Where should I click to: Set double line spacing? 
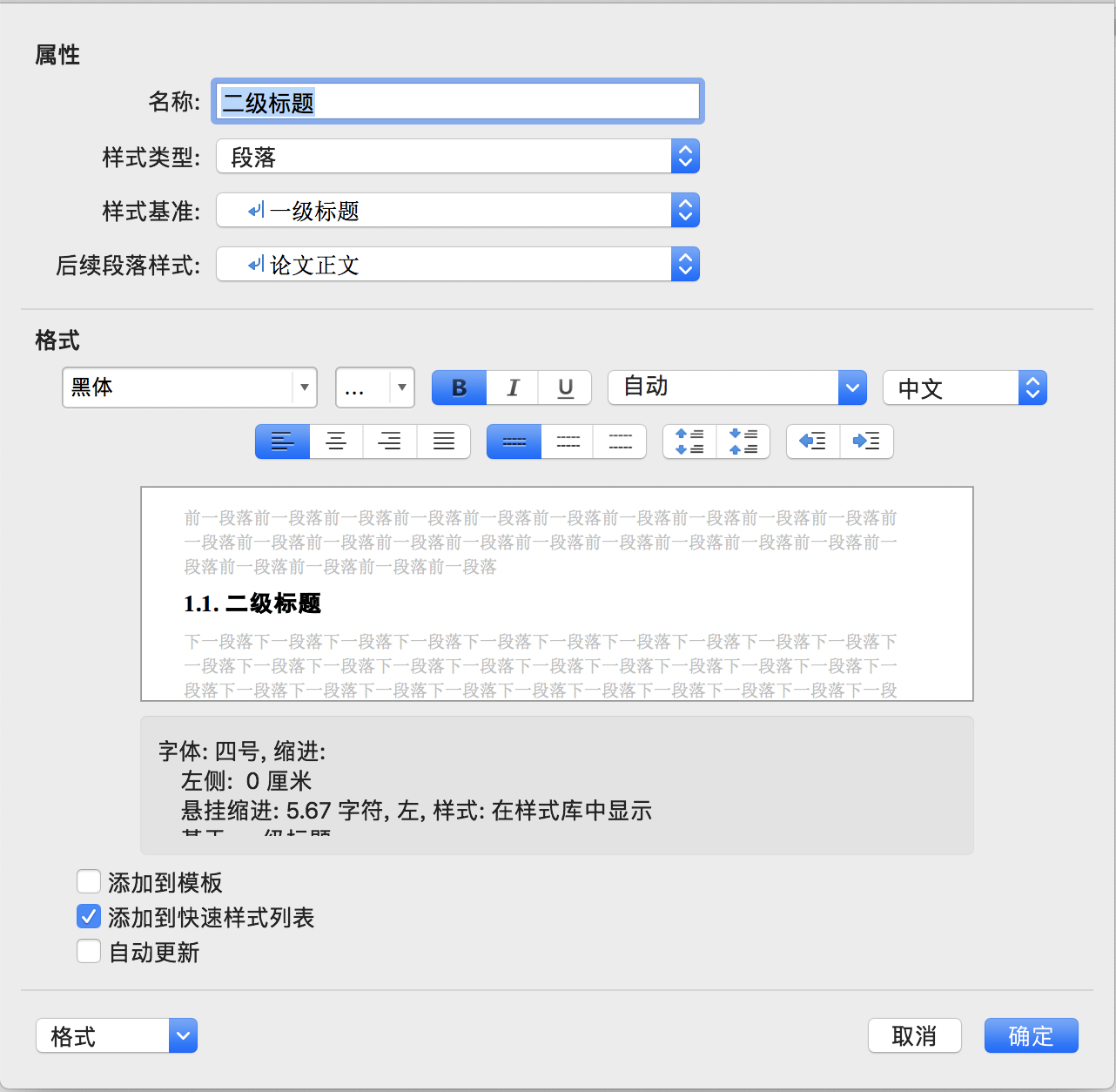coord(620,442)
